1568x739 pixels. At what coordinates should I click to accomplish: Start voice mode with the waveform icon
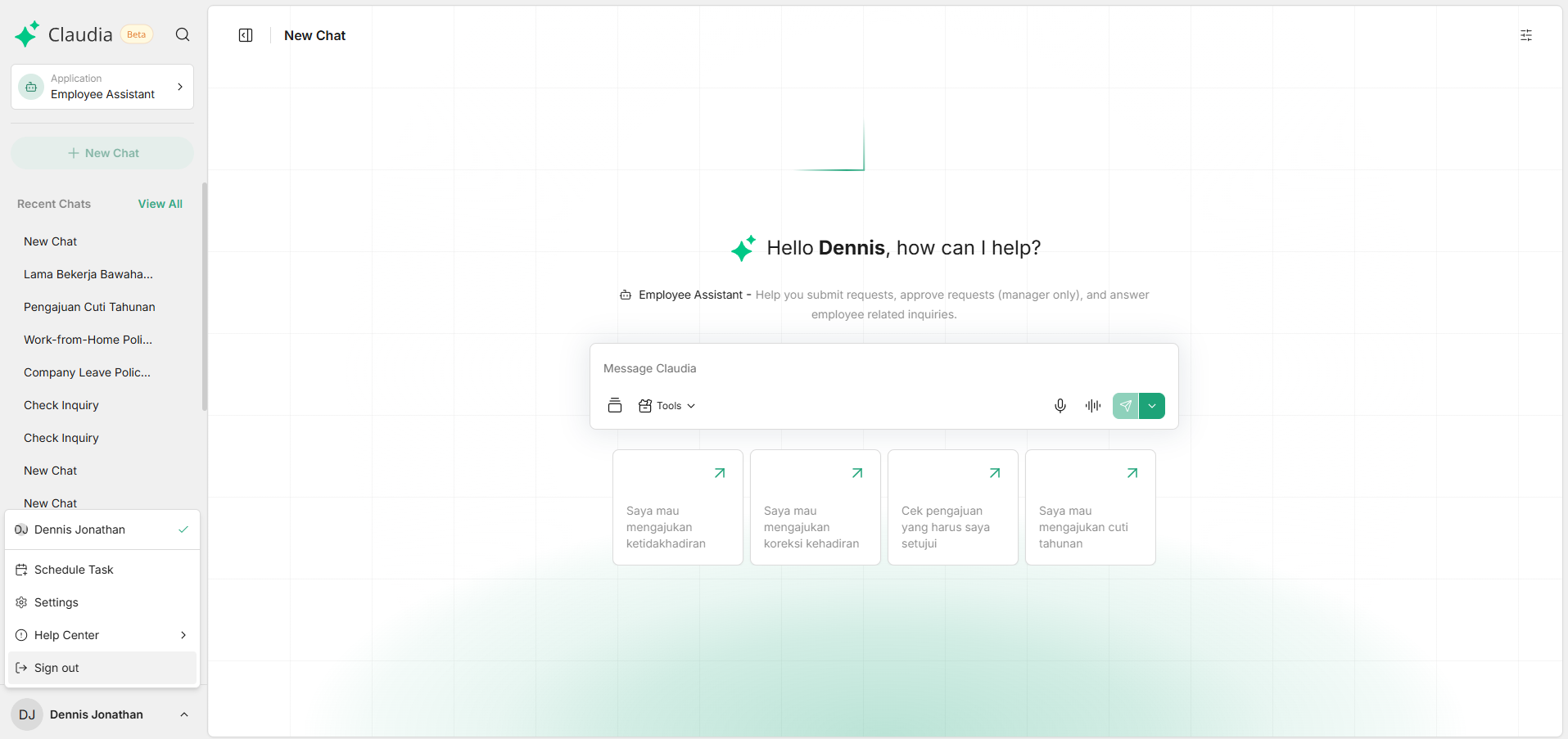[x=1092, y=406]
